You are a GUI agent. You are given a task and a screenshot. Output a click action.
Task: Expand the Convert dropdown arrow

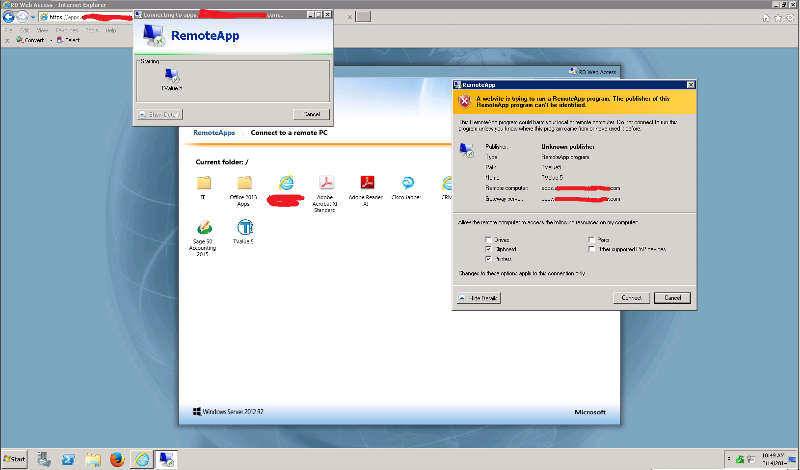51,40
